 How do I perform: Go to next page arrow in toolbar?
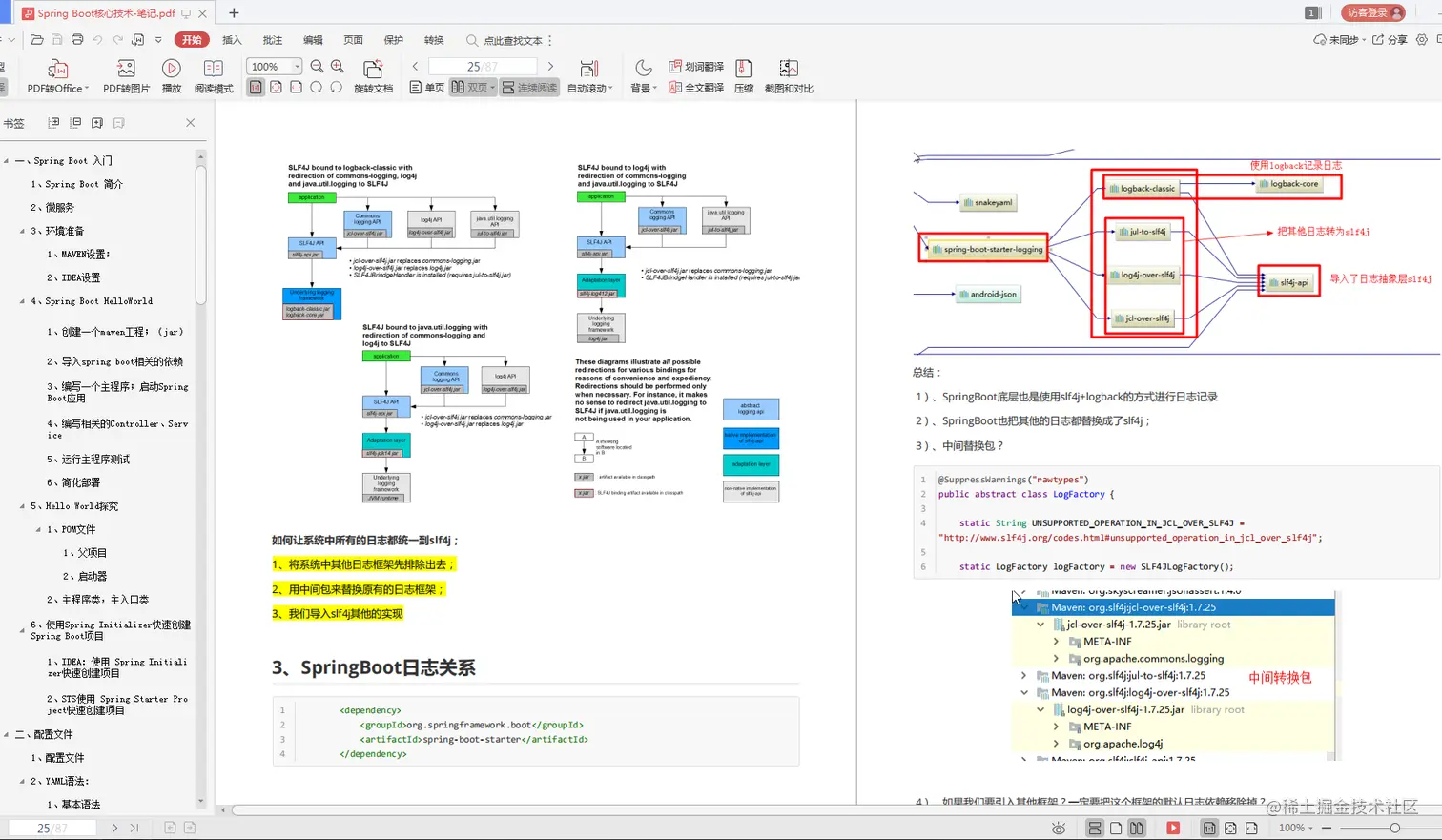(x=550, y=67)
